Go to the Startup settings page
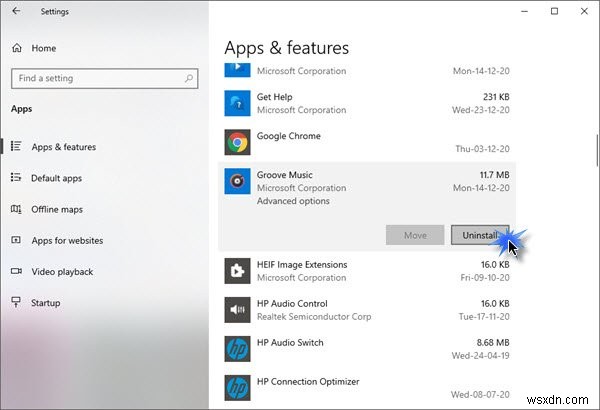Viewport: 600px width, 410px height. [x=46, y=303]
